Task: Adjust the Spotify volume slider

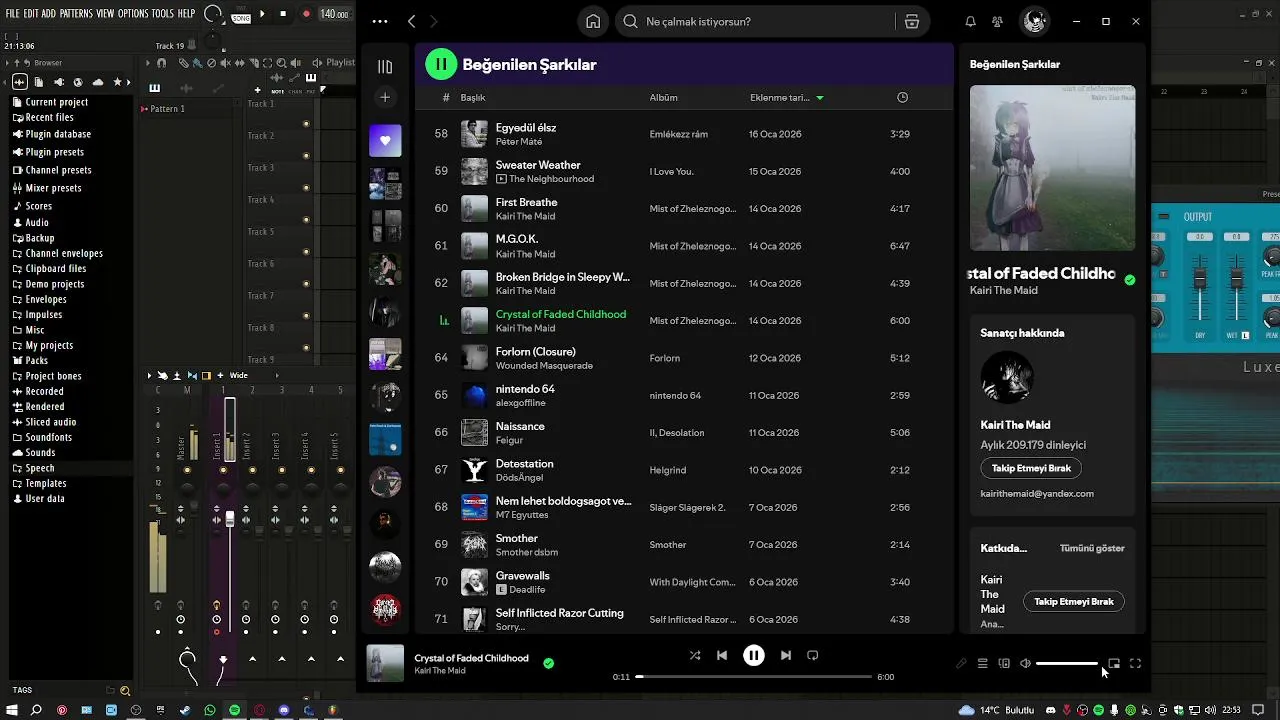Action: click(1067, 663)
